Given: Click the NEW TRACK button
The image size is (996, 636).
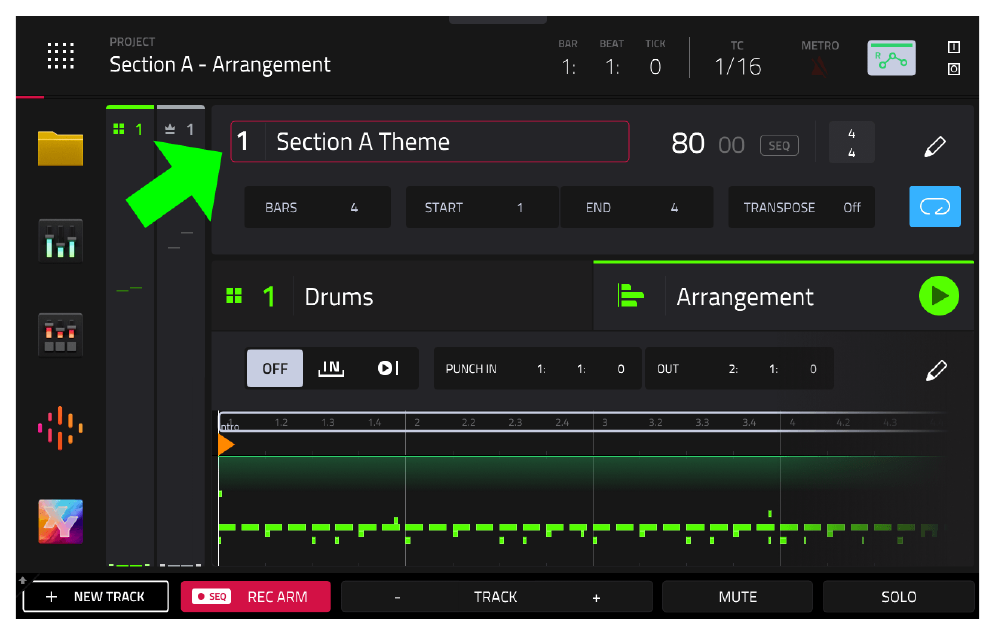Looking at the screenshot, I should click(95, 596).
